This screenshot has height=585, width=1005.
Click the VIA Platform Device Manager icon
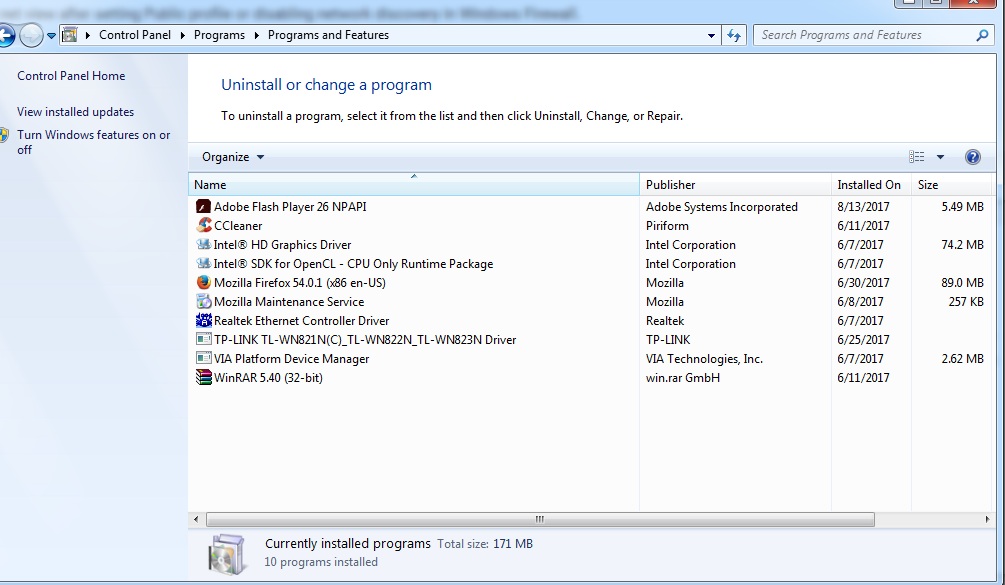pos(203,359)
